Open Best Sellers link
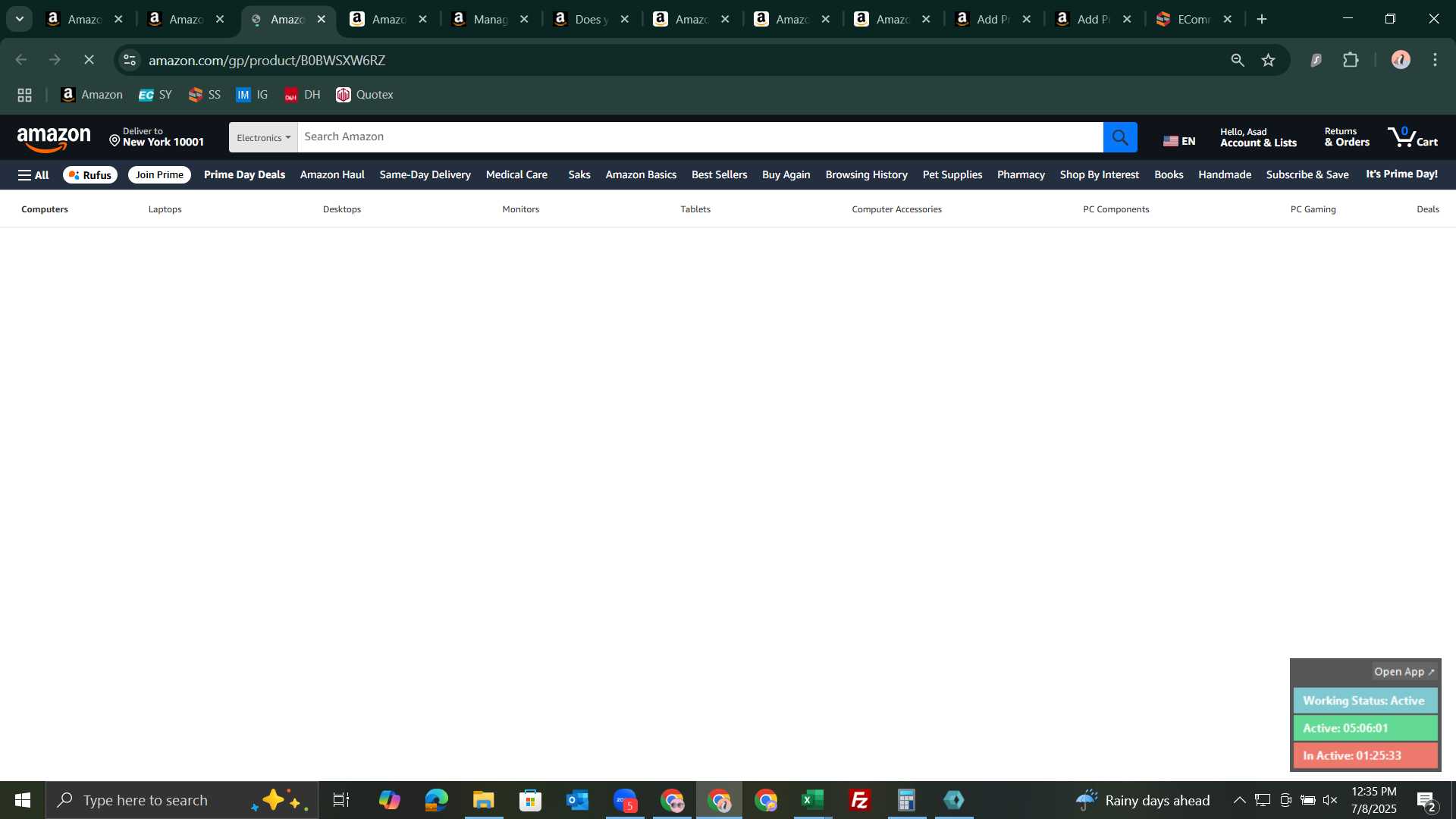1456x819 pixels. (x=719, y=174)
